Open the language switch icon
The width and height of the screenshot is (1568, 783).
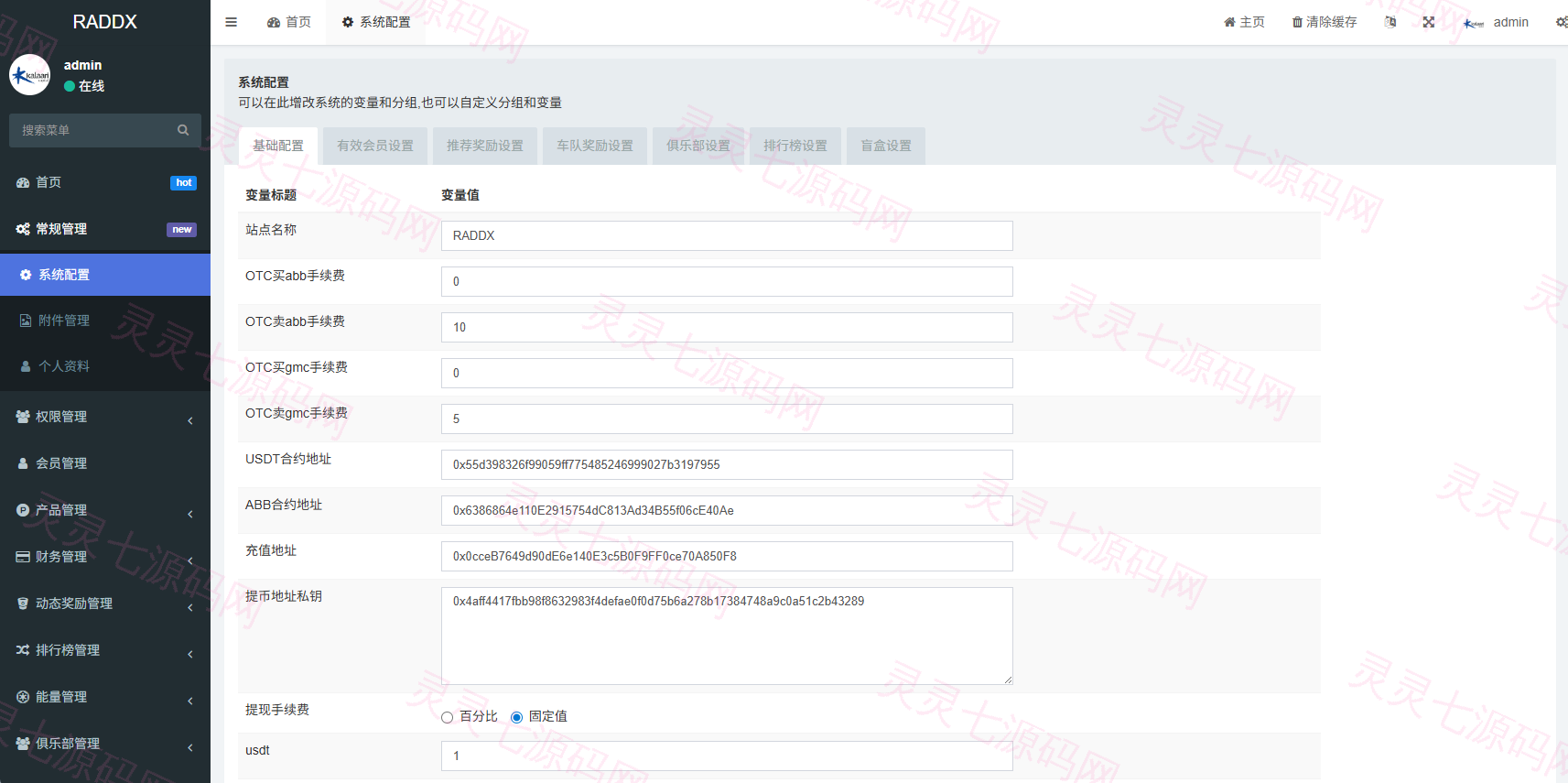pyautogui.click(x=1390, y=22)
